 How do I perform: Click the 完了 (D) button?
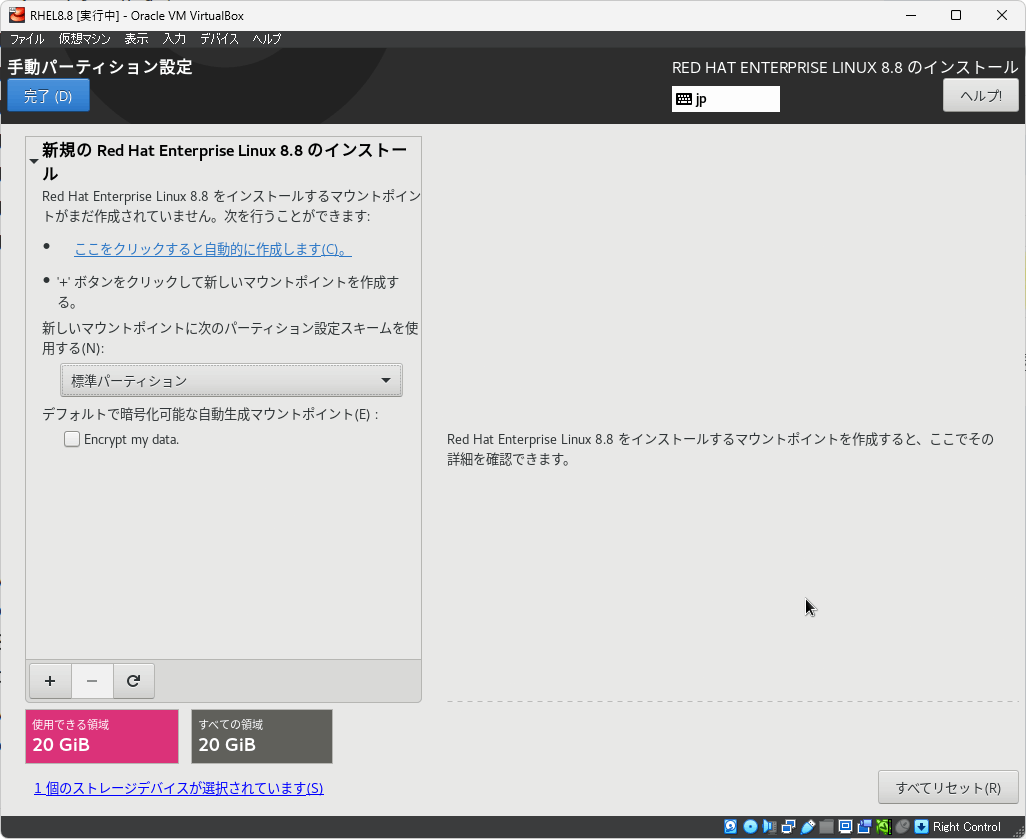[x=48, y=96]
